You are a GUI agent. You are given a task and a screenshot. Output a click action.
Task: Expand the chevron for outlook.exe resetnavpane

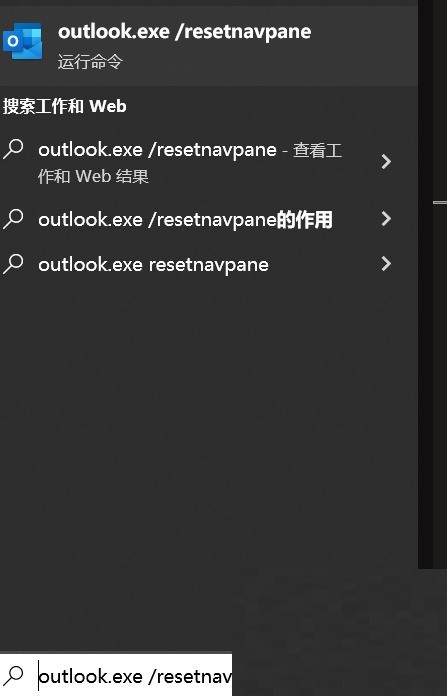pyautogui.click(x=386, y=264)
